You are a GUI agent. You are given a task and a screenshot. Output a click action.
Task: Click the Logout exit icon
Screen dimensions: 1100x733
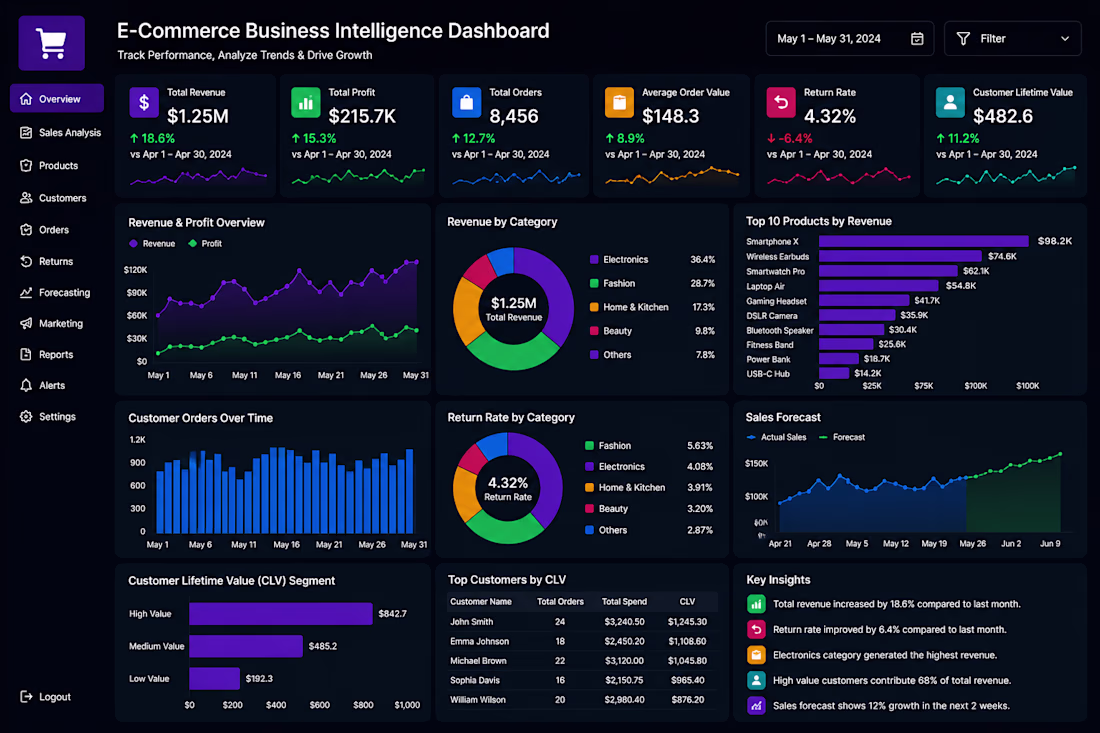coord(26,697)
